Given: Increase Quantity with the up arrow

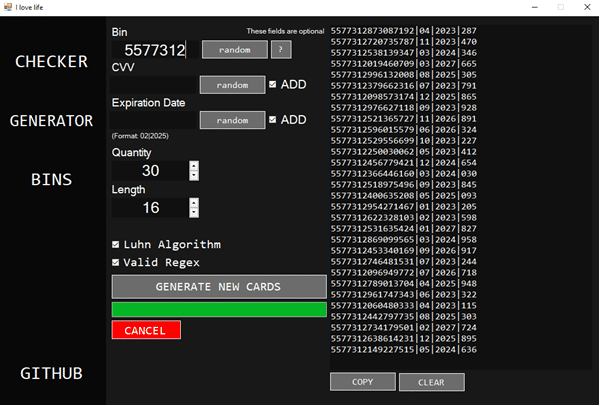Looking at the screenshot, I should click(x=194, y=166).
